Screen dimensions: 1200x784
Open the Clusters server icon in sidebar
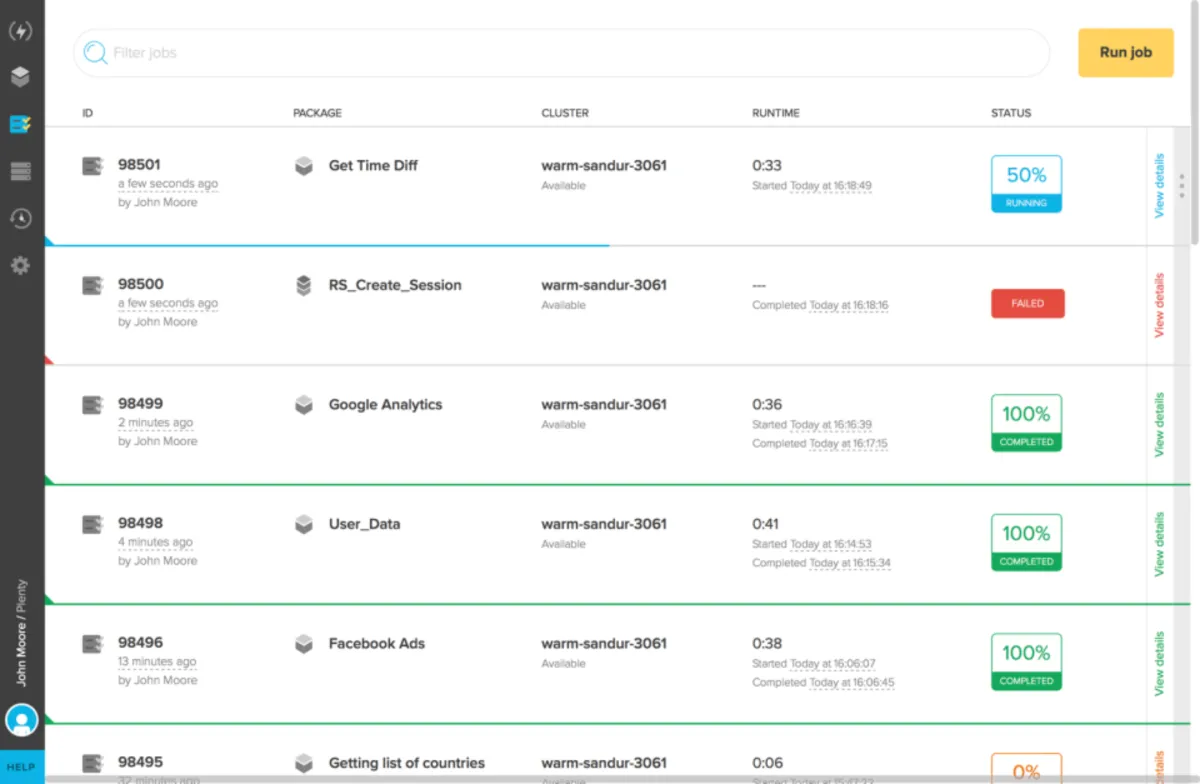pyautogui.click(x=21, y=171)
